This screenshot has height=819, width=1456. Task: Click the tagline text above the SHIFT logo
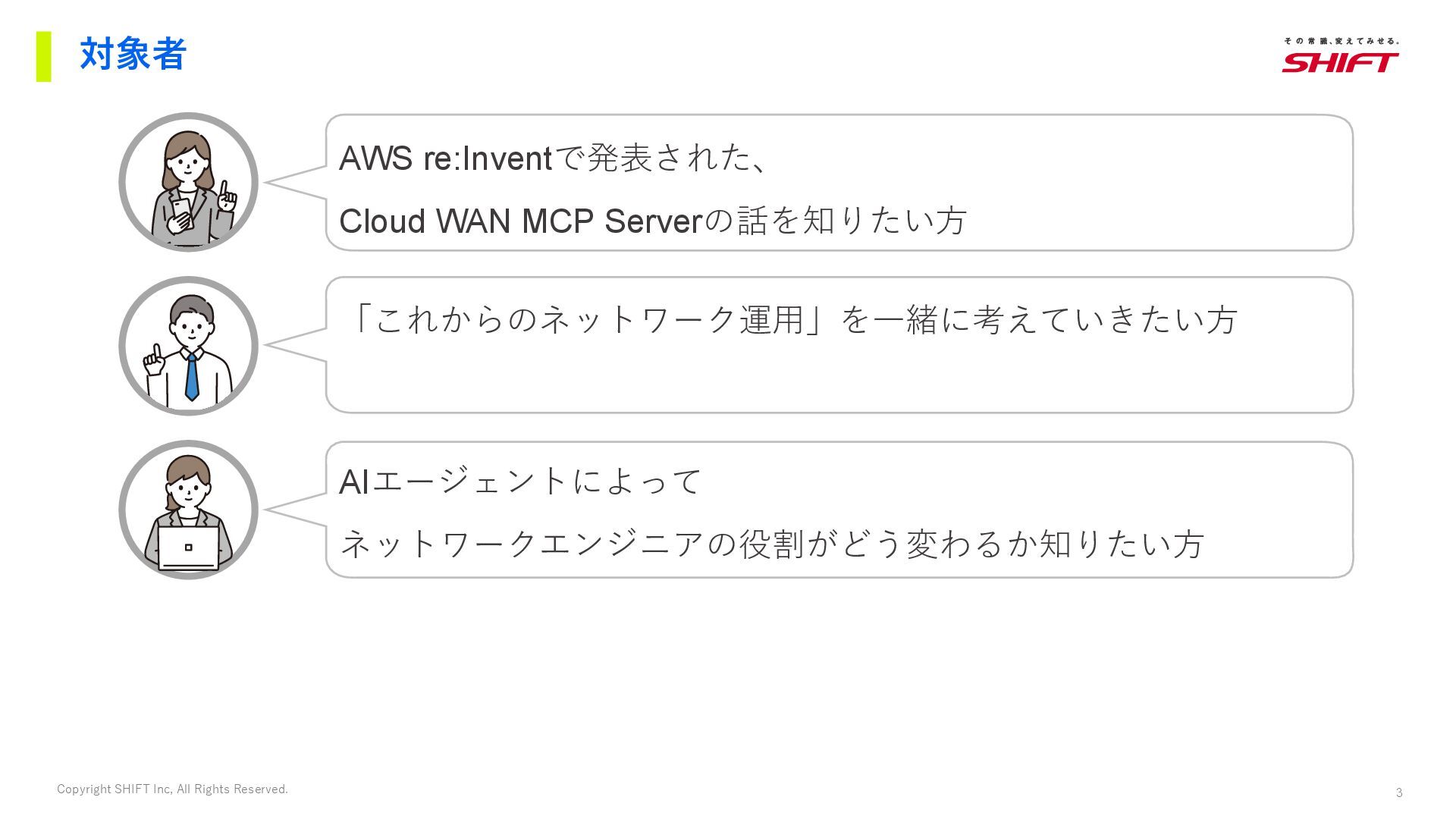pos(1341,41)
